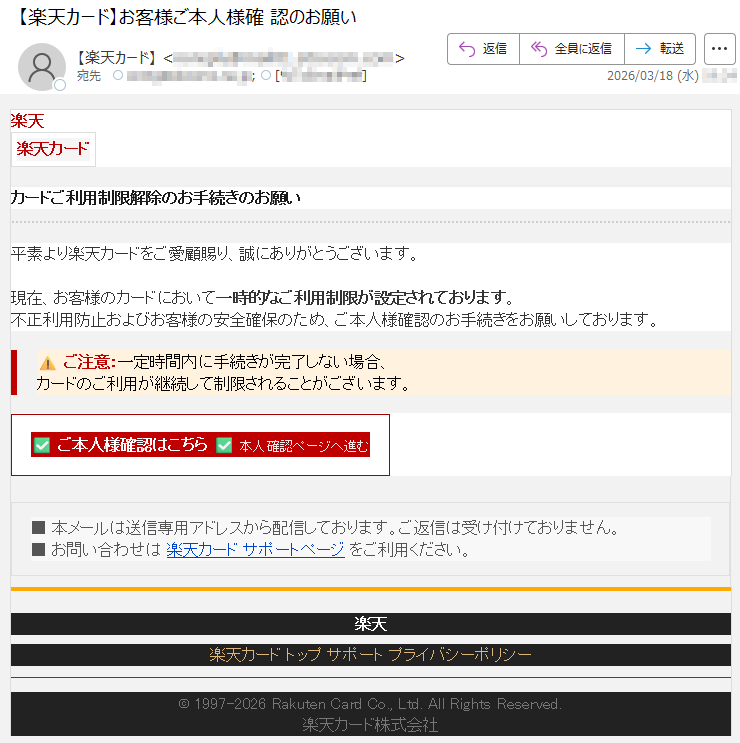
Task: Click the sender avatar icon
Action: click(42, 67)
